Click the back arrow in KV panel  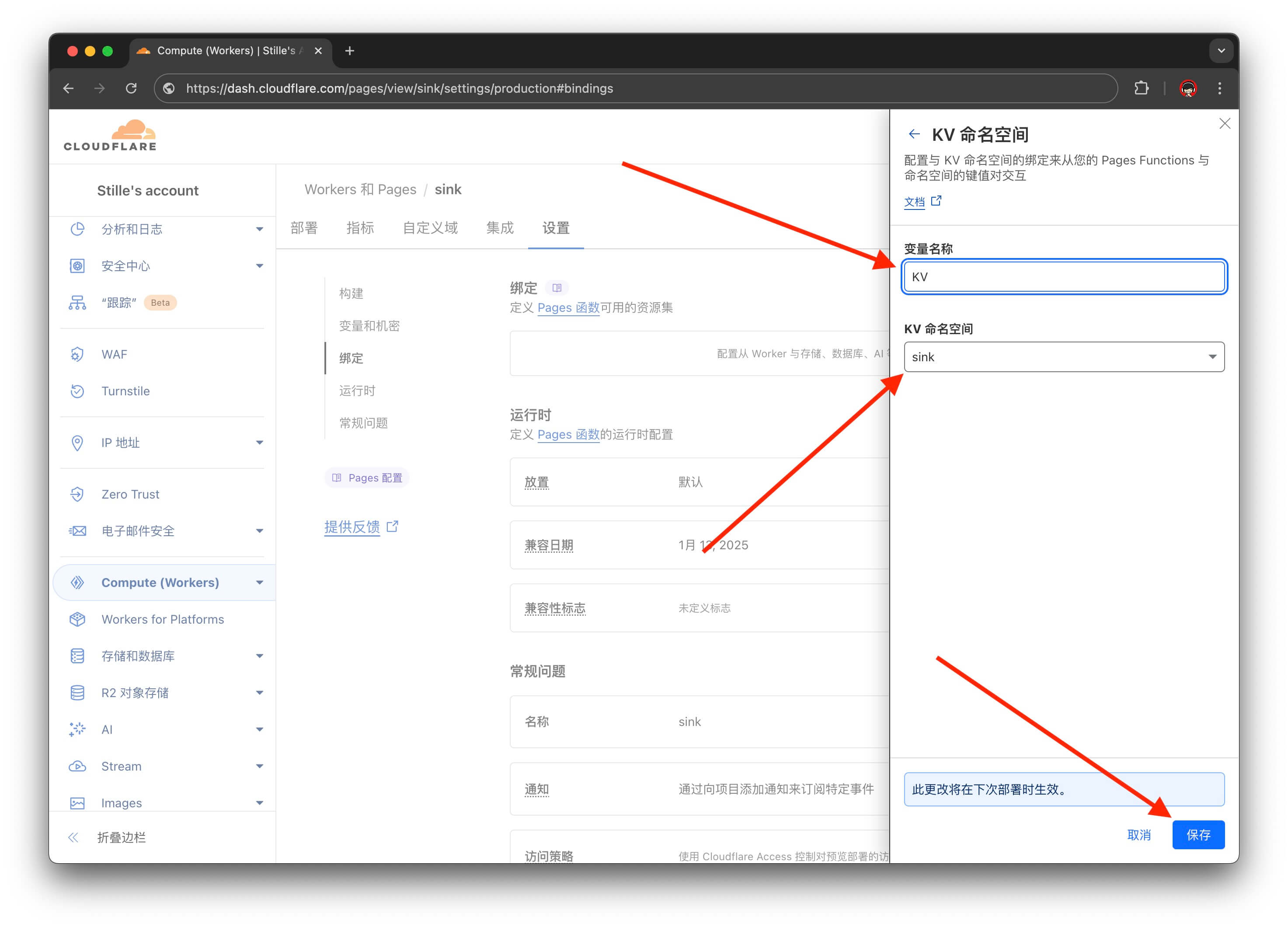tap(914, 134)
